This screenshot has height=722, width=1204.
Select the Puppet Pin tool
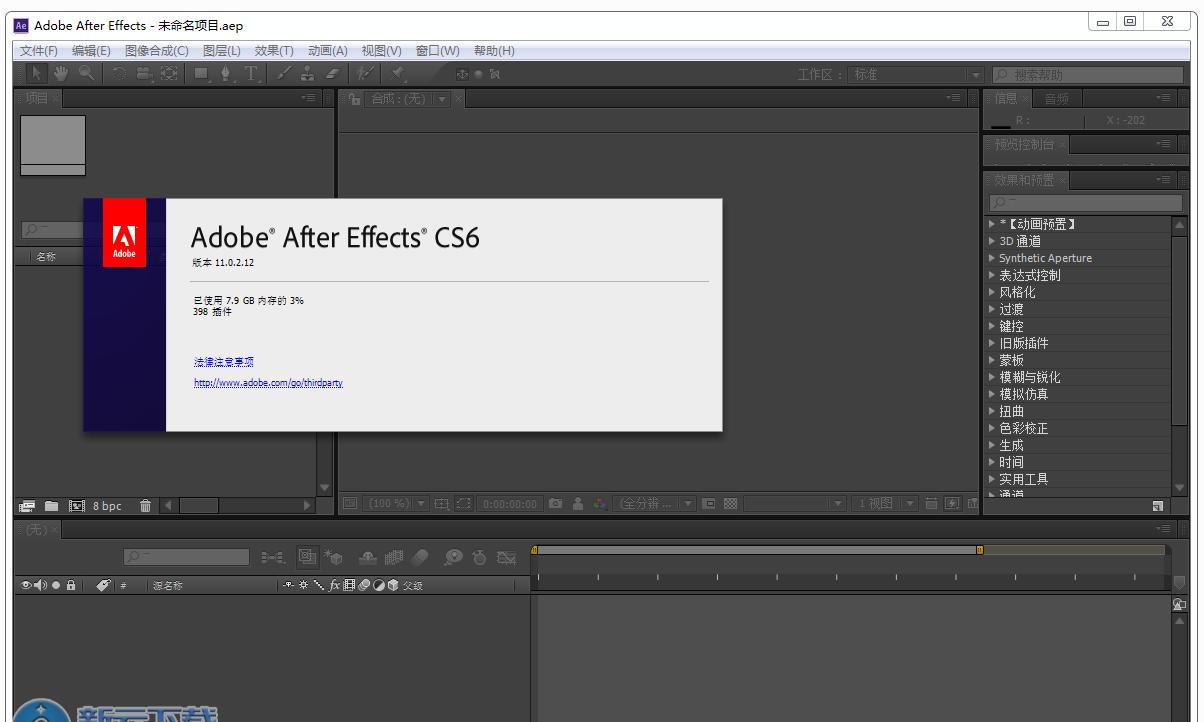(x=399, y=74)
